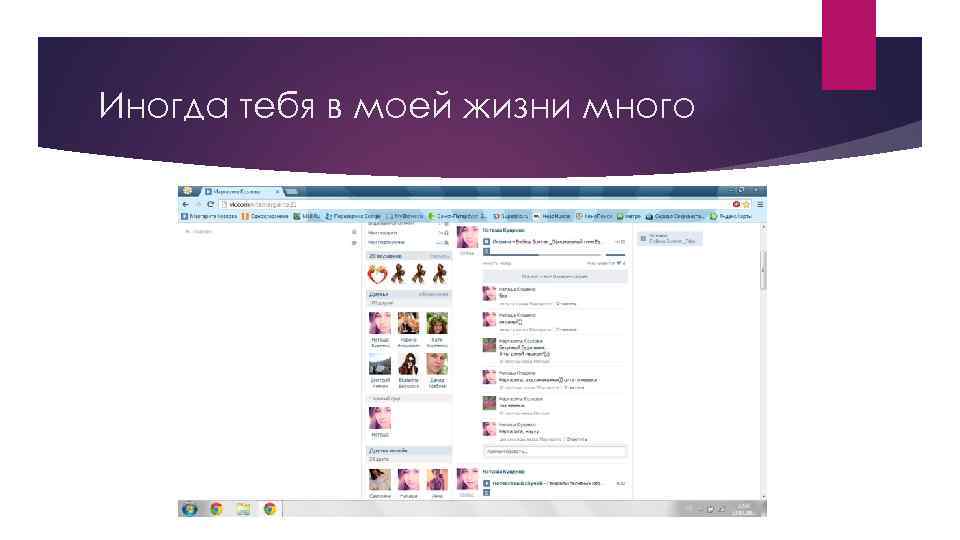Open the friend with the landscape photo
Viewport: 960px width, 540px height.
380,364
